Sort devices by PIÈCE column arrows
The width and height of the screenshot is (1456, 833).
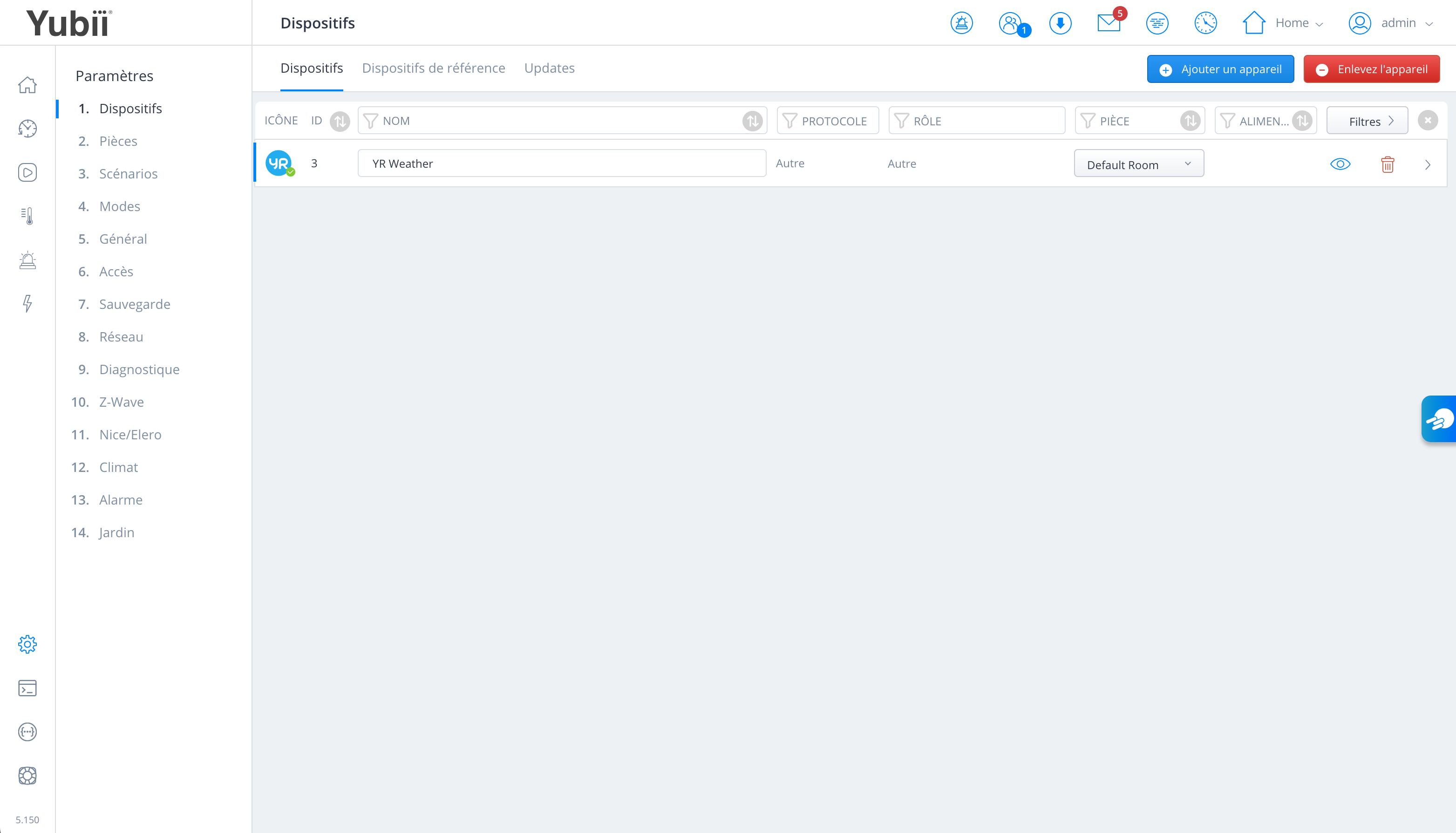pyautogui.click(x=1191, y=121)
